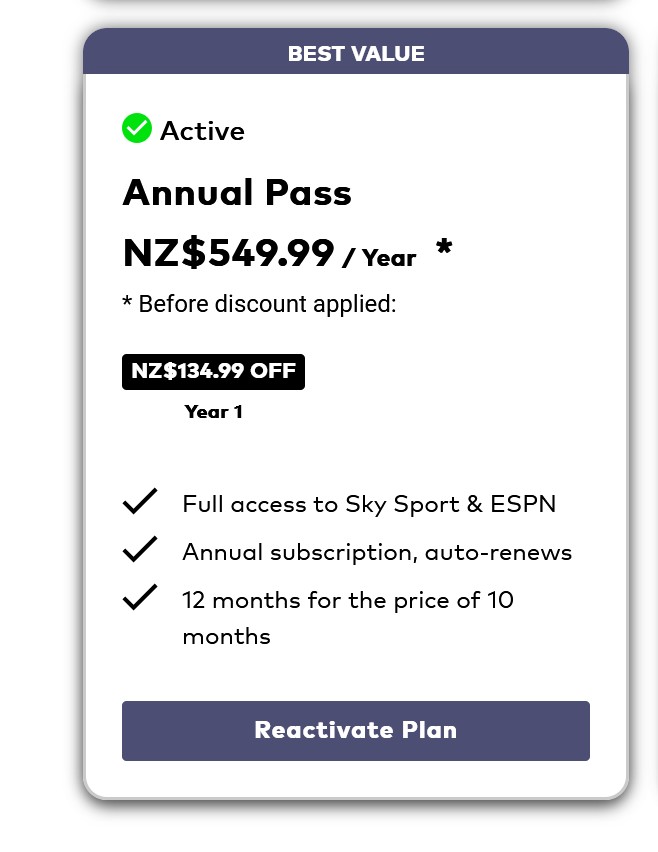Click checkmark beside 12 months feature
This screenshot has height=852, width=658.
[140, 598]
